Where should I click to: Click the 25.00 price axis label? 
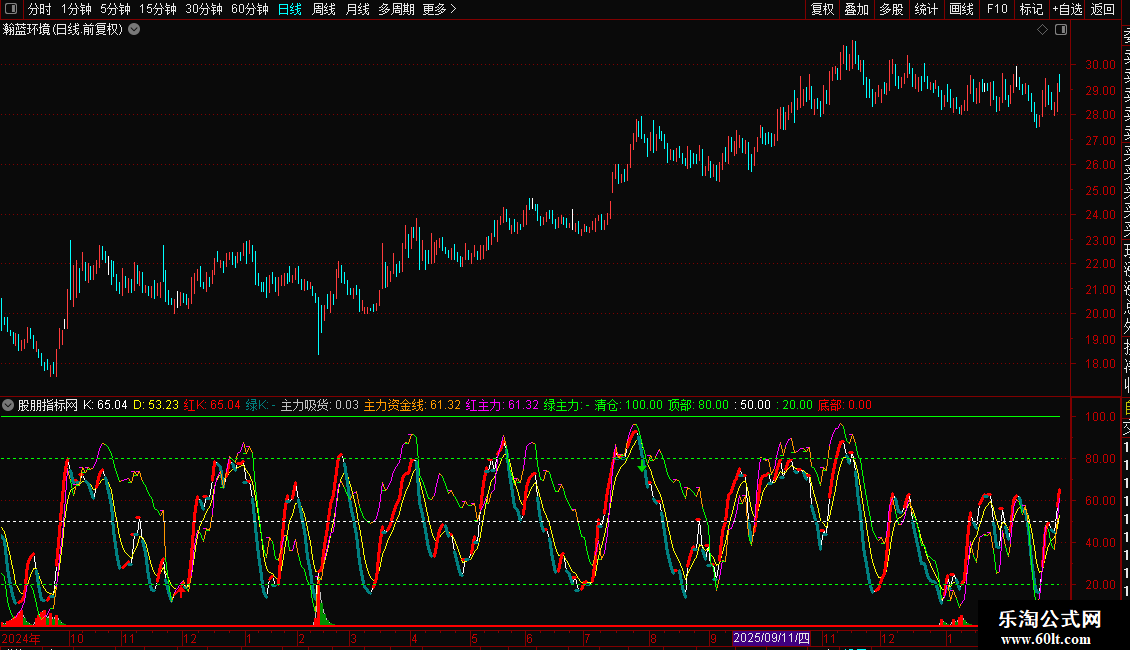tap(1100, 191)
